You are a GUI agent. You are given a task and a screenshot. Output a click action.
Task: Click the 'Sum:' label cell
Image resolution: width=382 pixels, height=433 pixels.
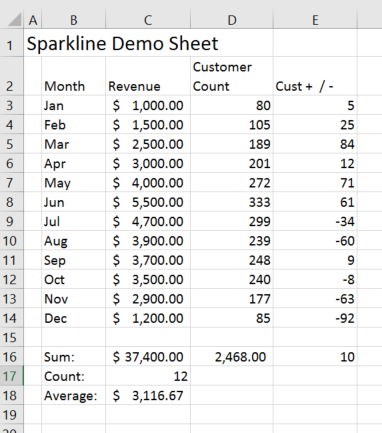[x=74, y=357]
